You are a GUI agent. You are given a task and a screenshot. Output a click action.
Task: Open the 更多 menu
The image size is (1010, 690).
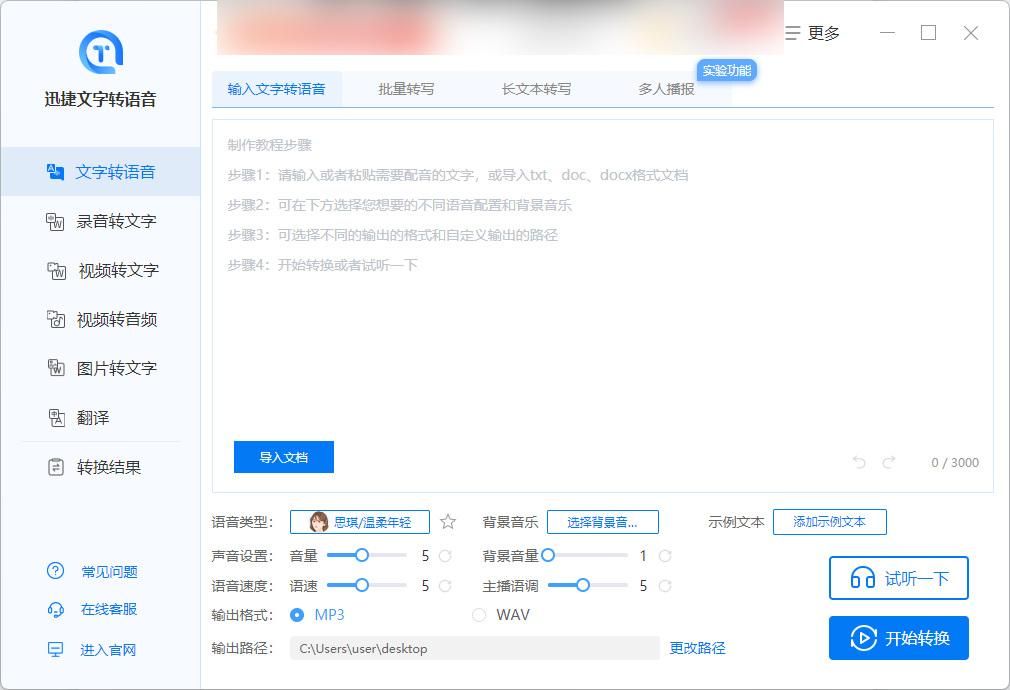(813, 33)
